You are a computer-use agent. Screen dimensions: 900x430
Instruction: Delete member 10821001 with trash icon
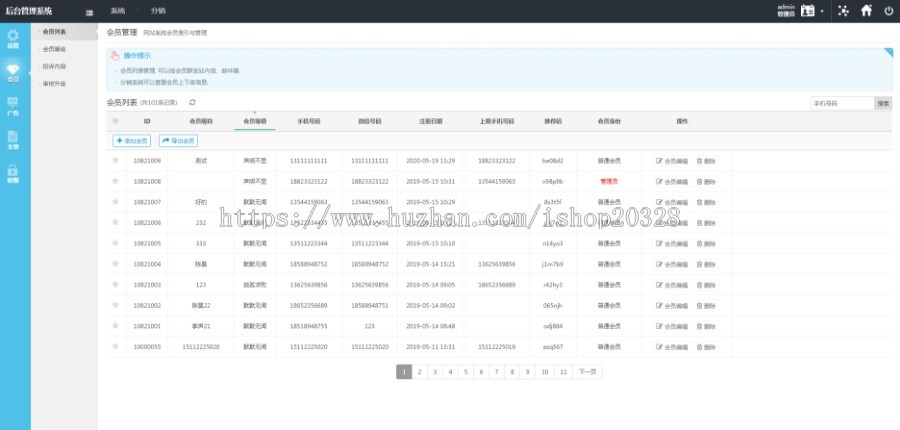tap(706, 326)
